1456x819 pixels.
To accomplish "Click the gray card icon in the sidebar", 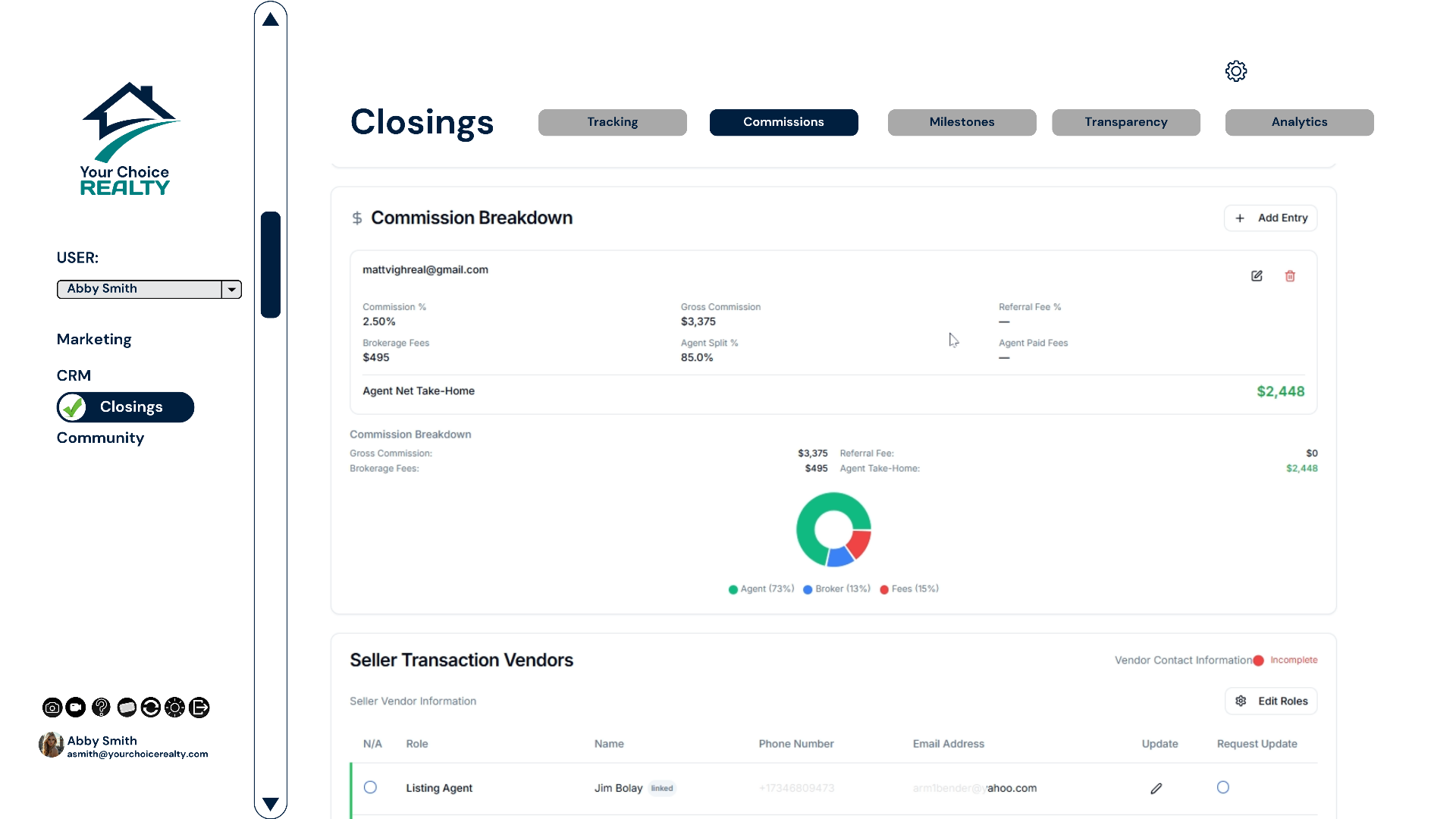I will 127,708.
